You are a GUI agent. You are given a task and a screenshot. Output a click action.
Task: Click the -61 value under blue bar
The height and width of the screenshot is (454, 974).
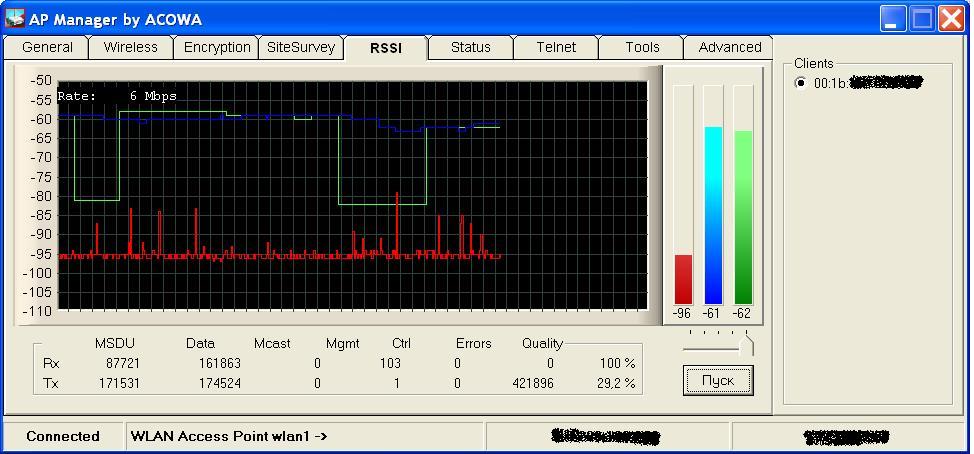click(x=712, y=314)
